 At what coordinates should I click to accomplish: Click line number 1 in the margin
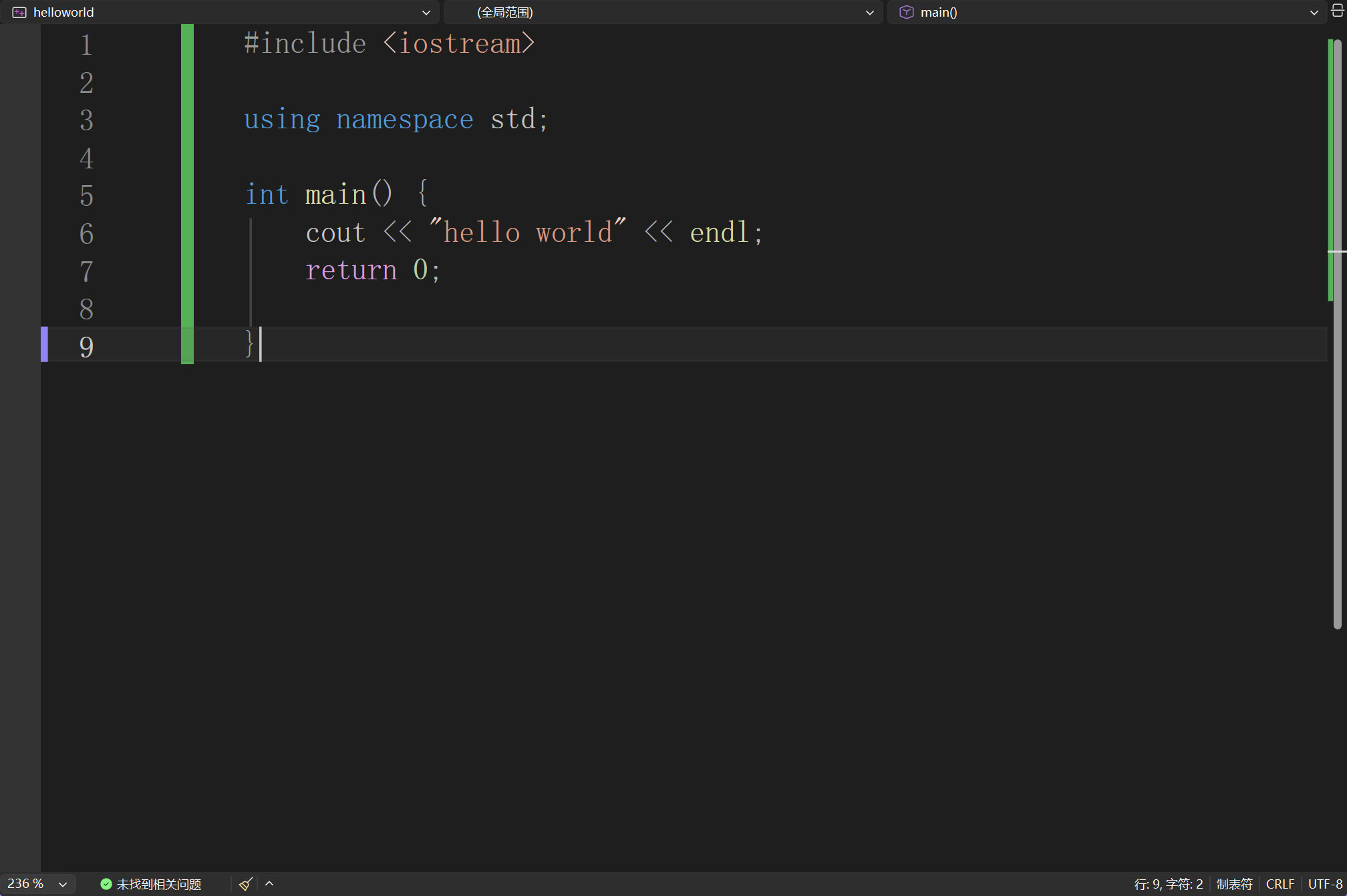[x=86, y=45]
